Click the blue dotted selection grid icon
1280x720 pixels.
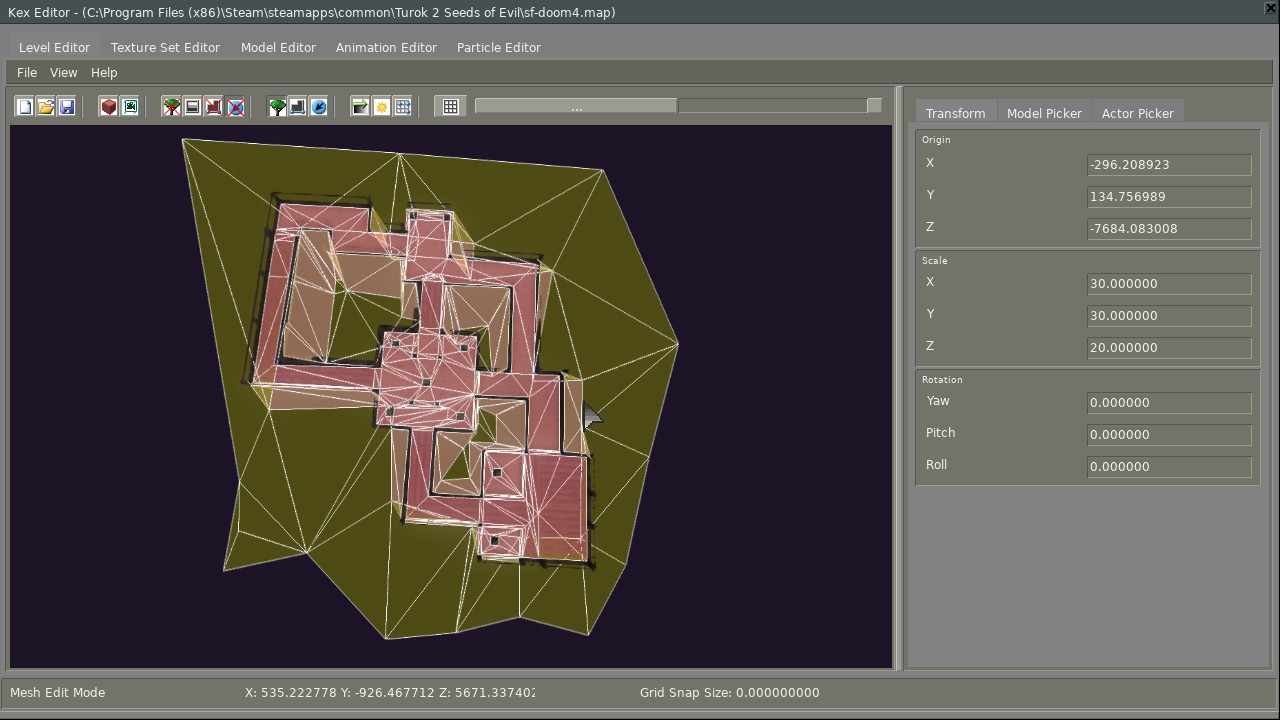(403, 106)
